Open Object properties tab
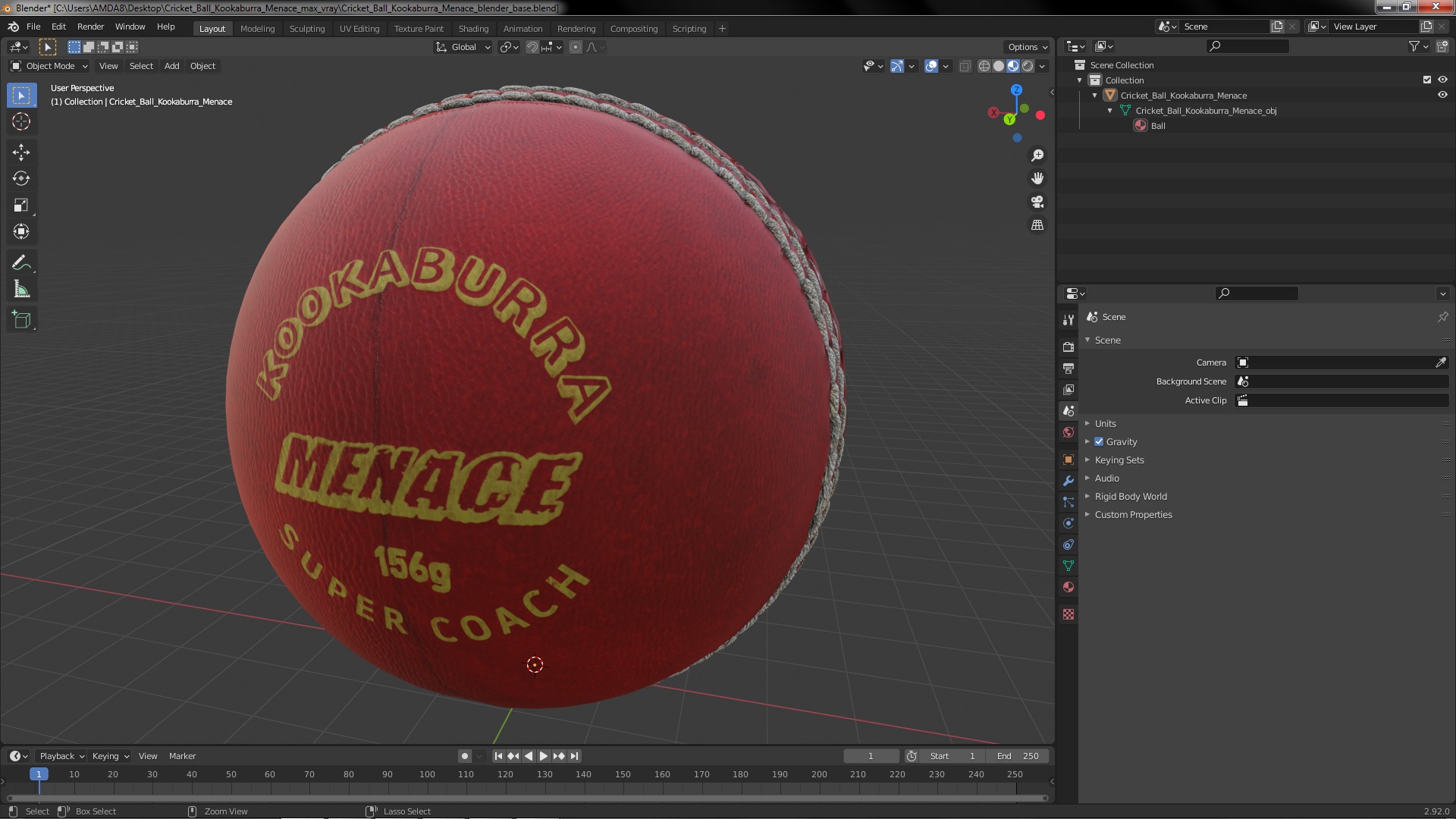Viewport: 1456px width, 819px height. tap(1068, 460)
